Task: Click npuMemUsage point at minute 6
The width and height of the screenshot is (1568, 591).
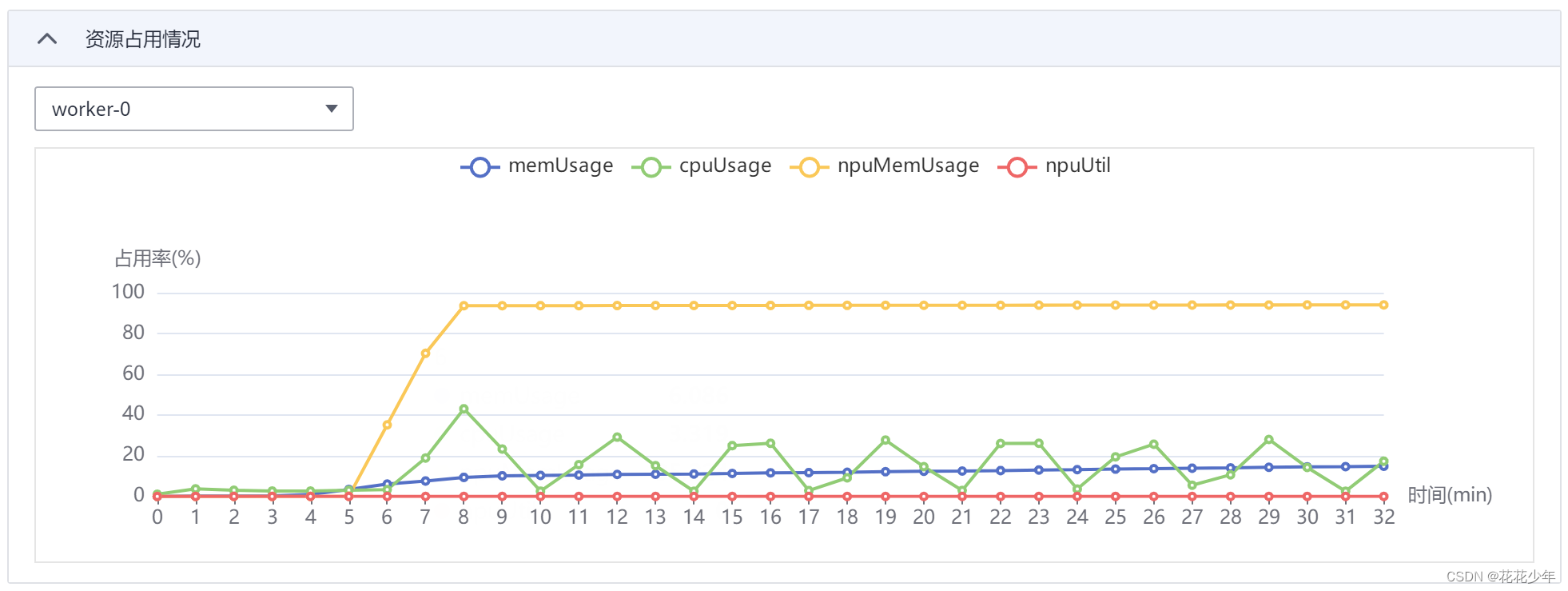Action: tap(387, 425)
